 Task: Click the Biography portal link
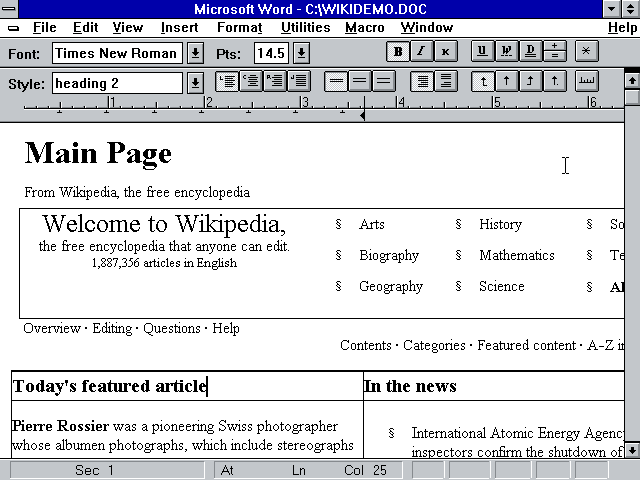[389, 256]
